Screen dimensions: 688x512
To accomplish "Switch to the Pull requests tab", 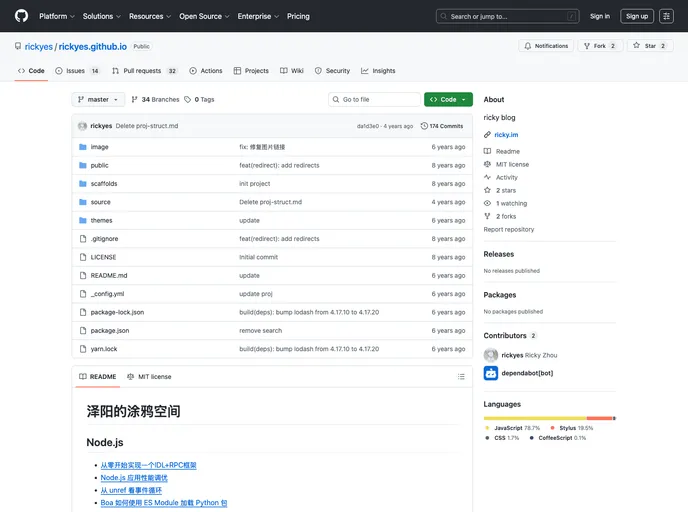I will (x=145, y=71).
